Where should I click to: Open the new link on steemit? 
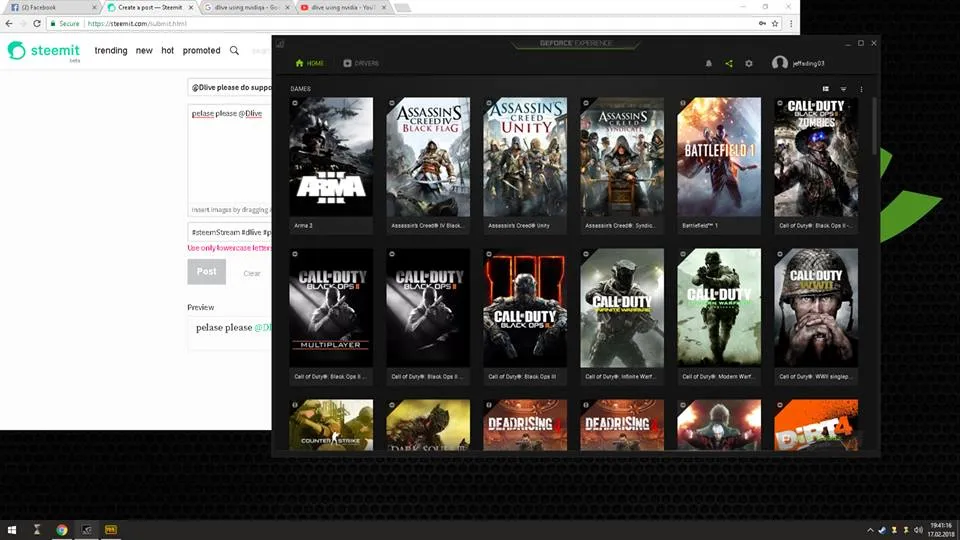[144, 51]
